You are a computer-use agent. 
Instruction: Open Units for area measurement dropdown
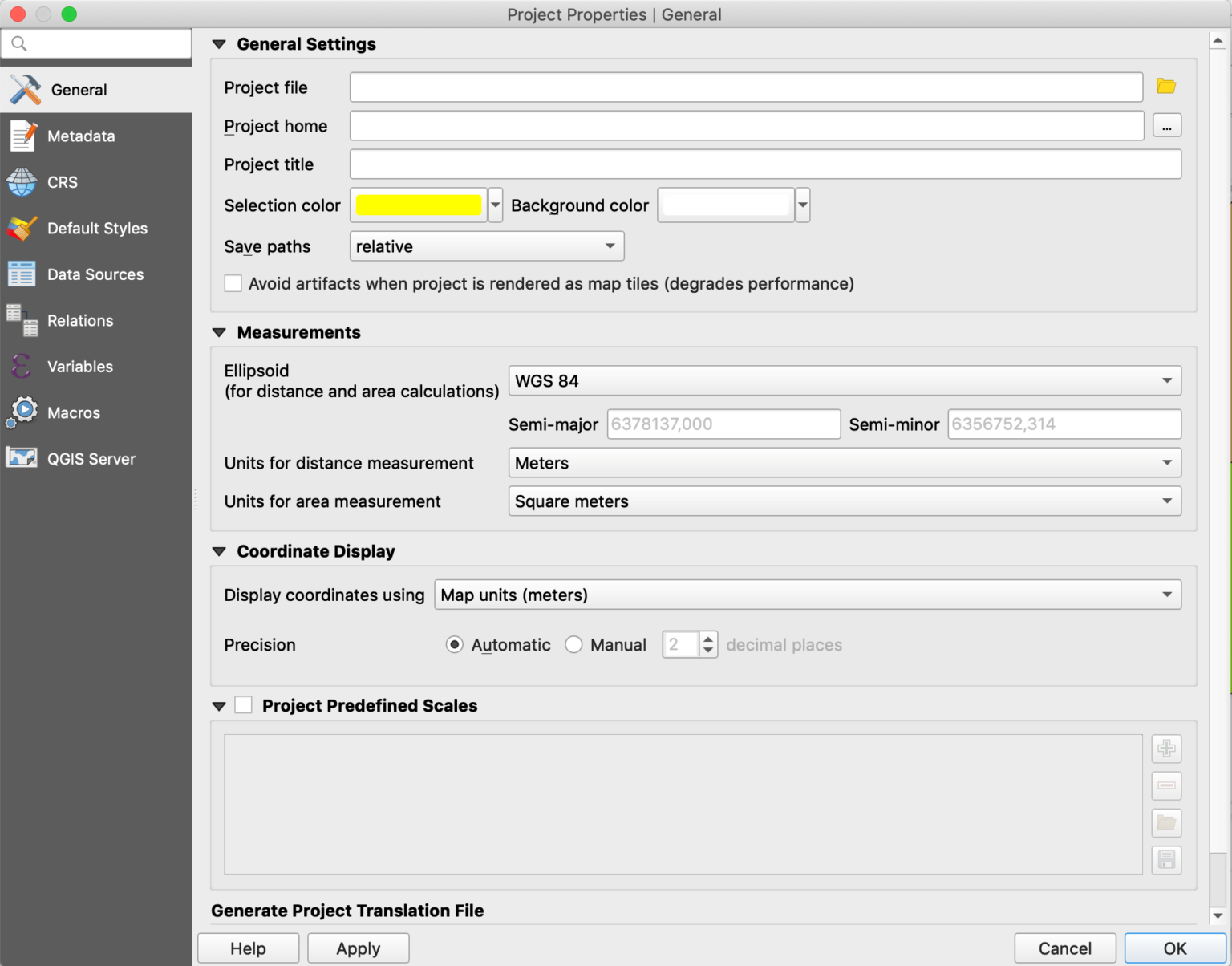point(845,501)
